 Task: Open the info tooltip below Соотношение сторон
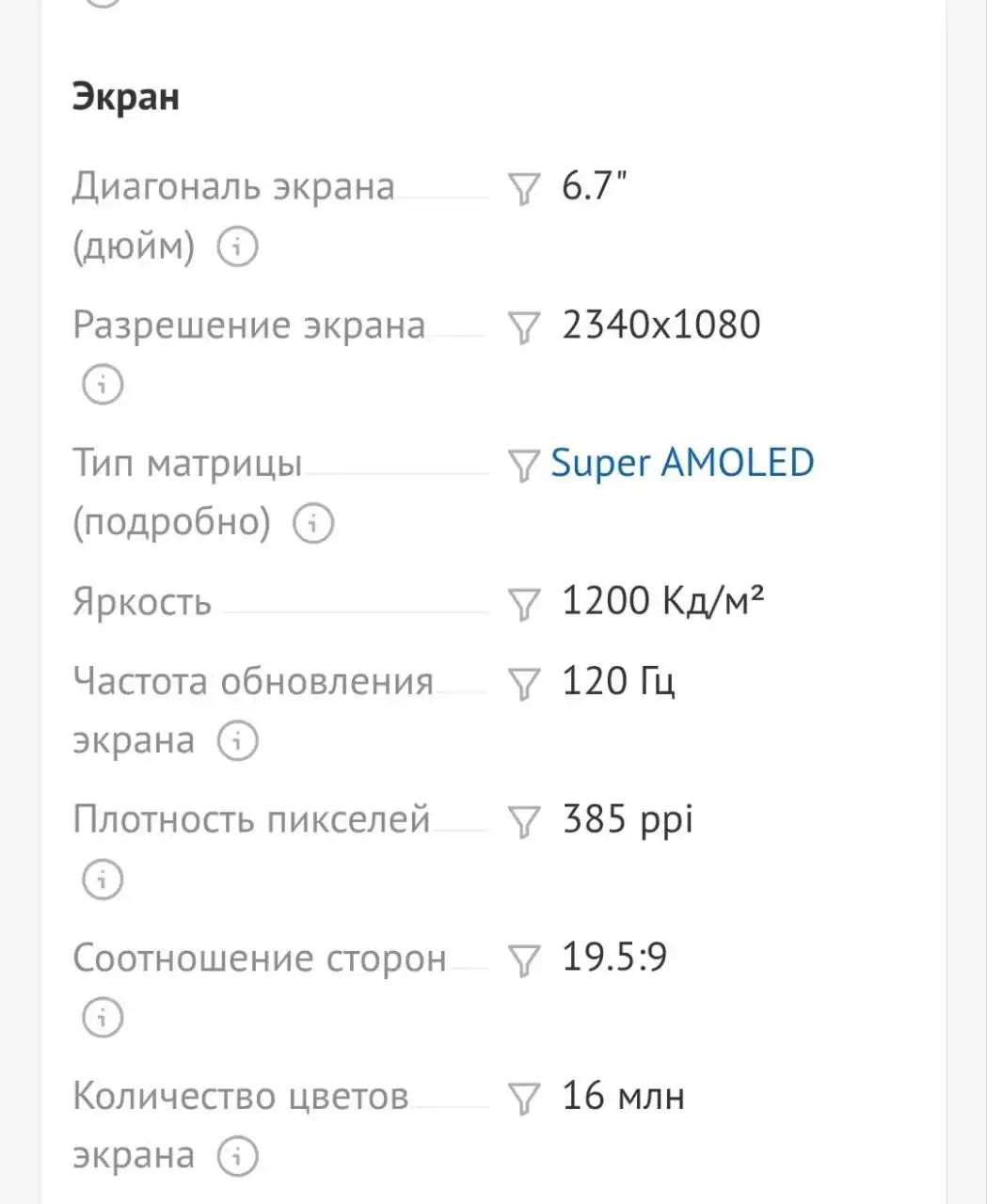click(103, 1016)
